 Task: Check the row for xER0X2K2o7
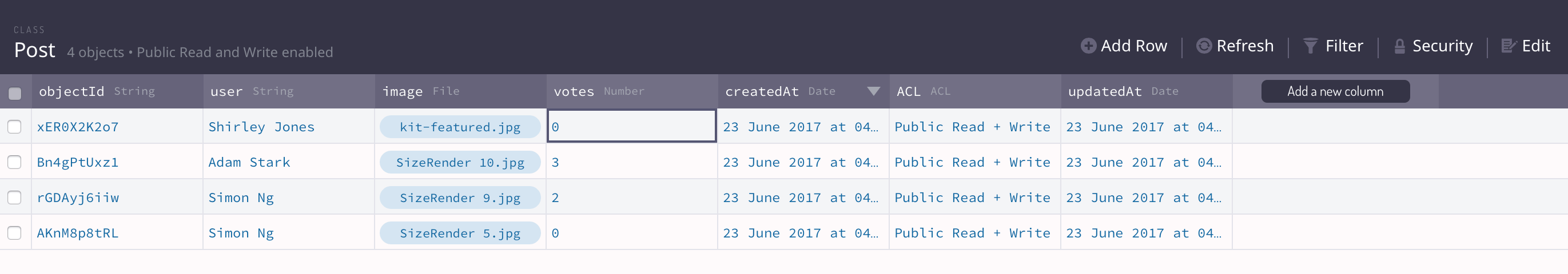tap(15, 126)
